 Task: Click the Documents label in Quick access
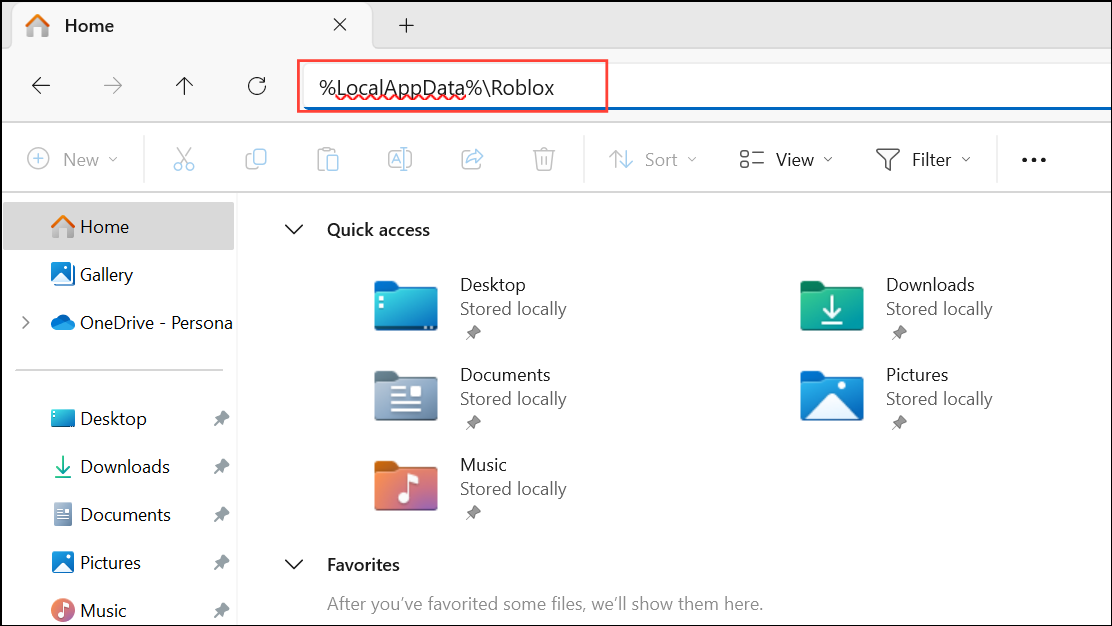pos(505,374)
